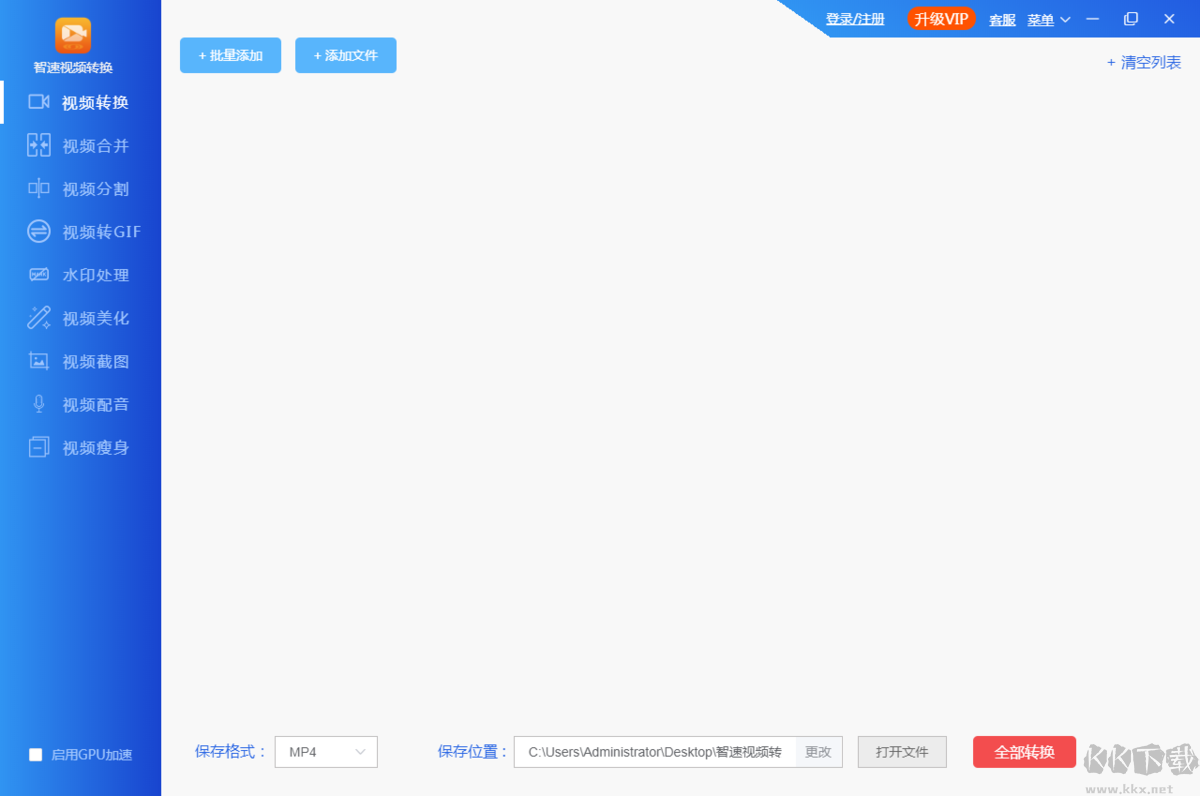Click the 升级VIP upgrade button
Viewport: 1200px width, 796px height.
tap(940, 18)
